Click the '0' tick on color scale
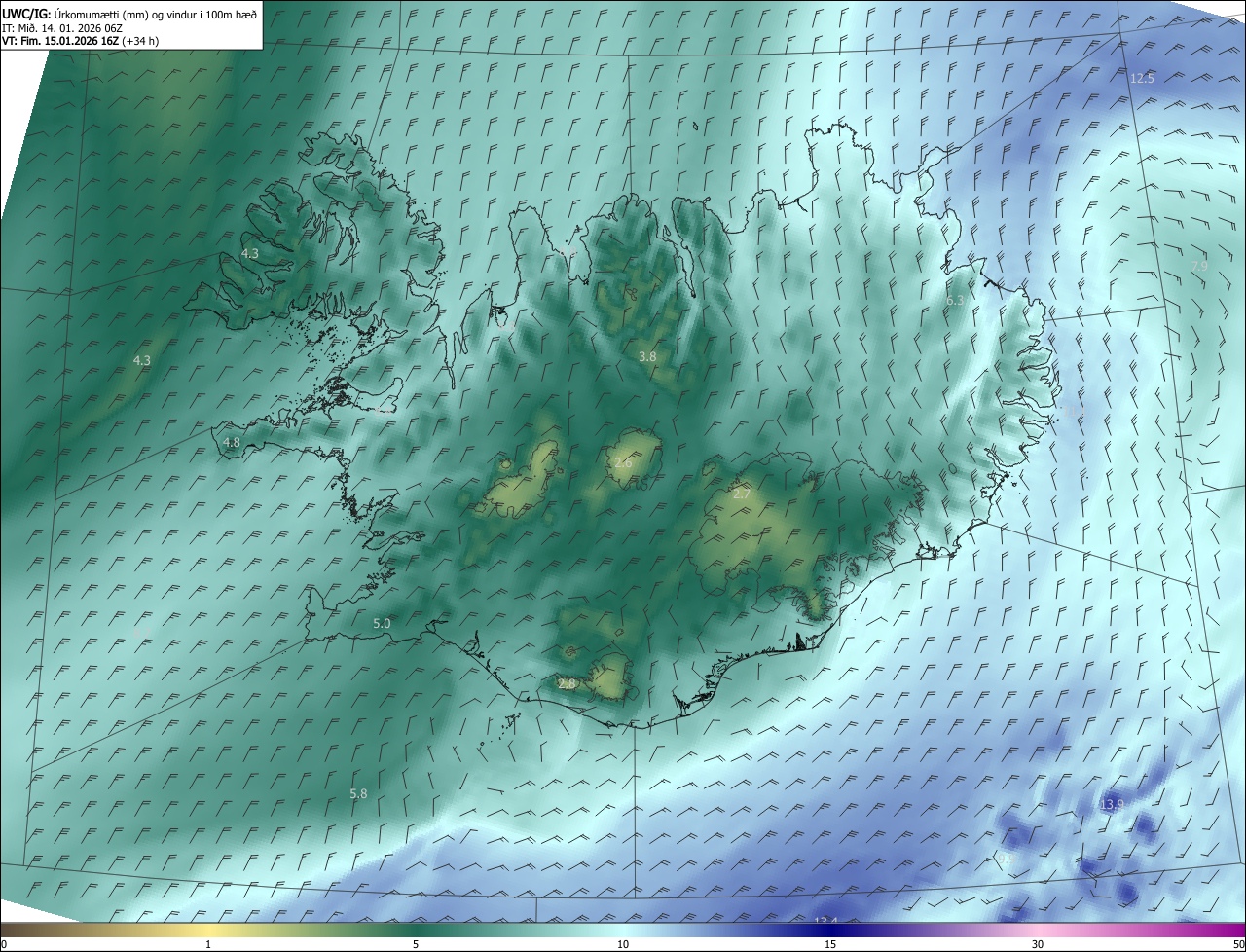The height and width of the screenshot is (952, 1246). (4, 944)
